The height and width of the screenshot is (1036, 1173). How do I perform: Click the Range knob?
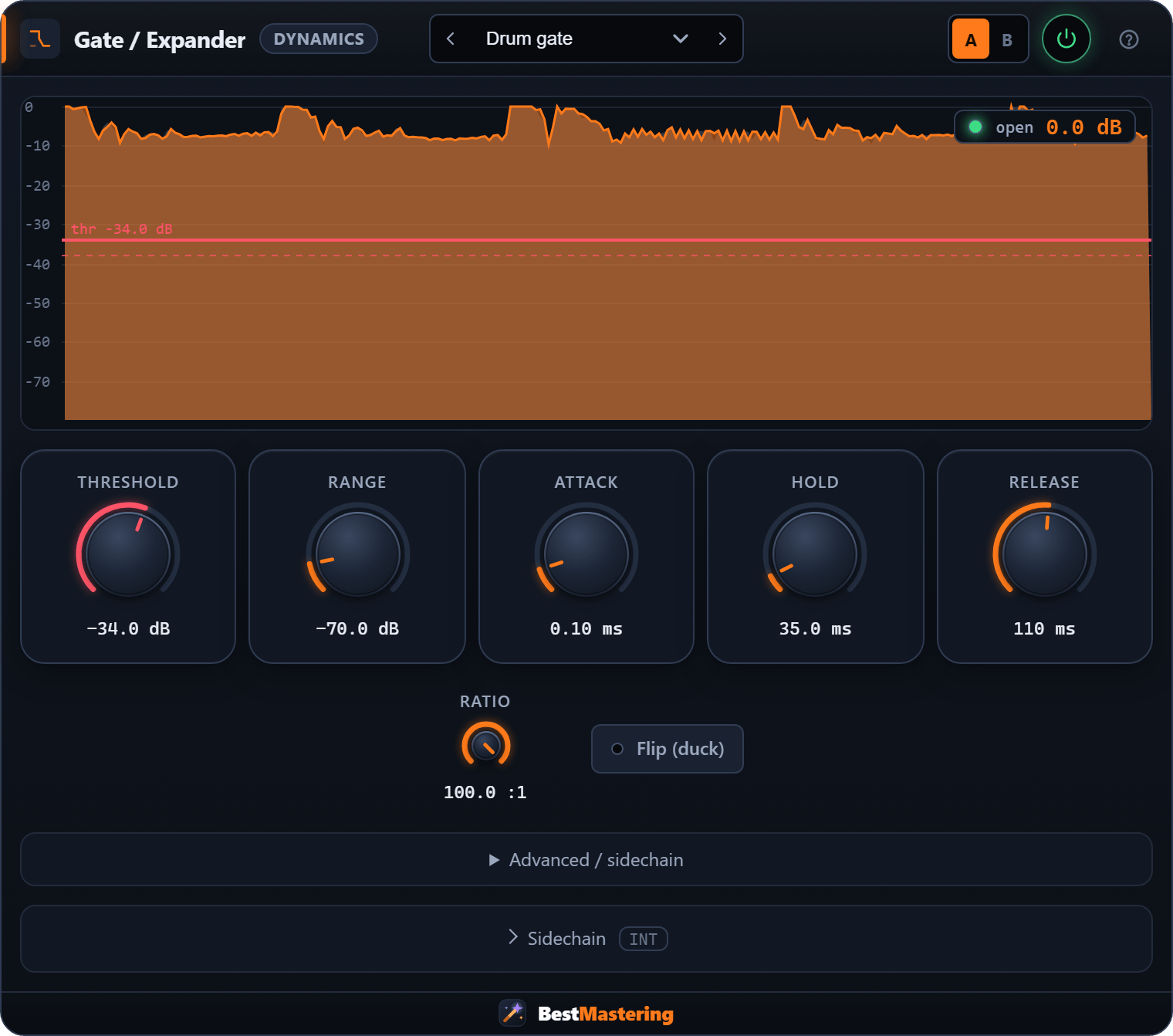357,554
